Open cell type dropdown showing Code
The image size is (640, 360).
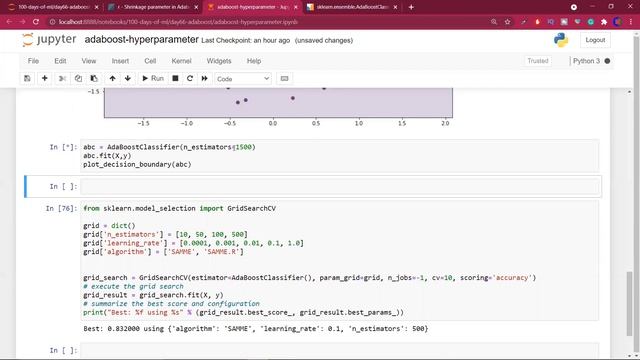(243, 79)
